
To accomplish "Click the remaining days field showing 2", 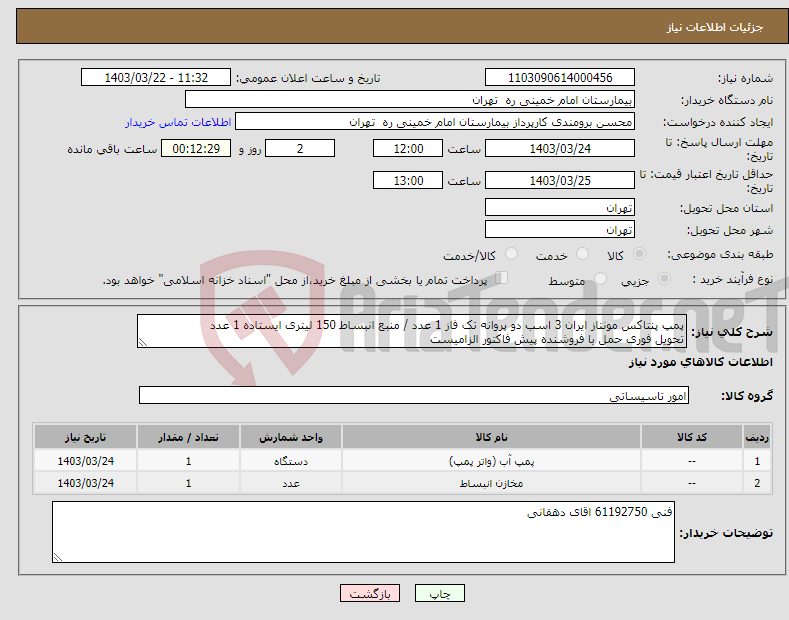I will pos(300,148).
